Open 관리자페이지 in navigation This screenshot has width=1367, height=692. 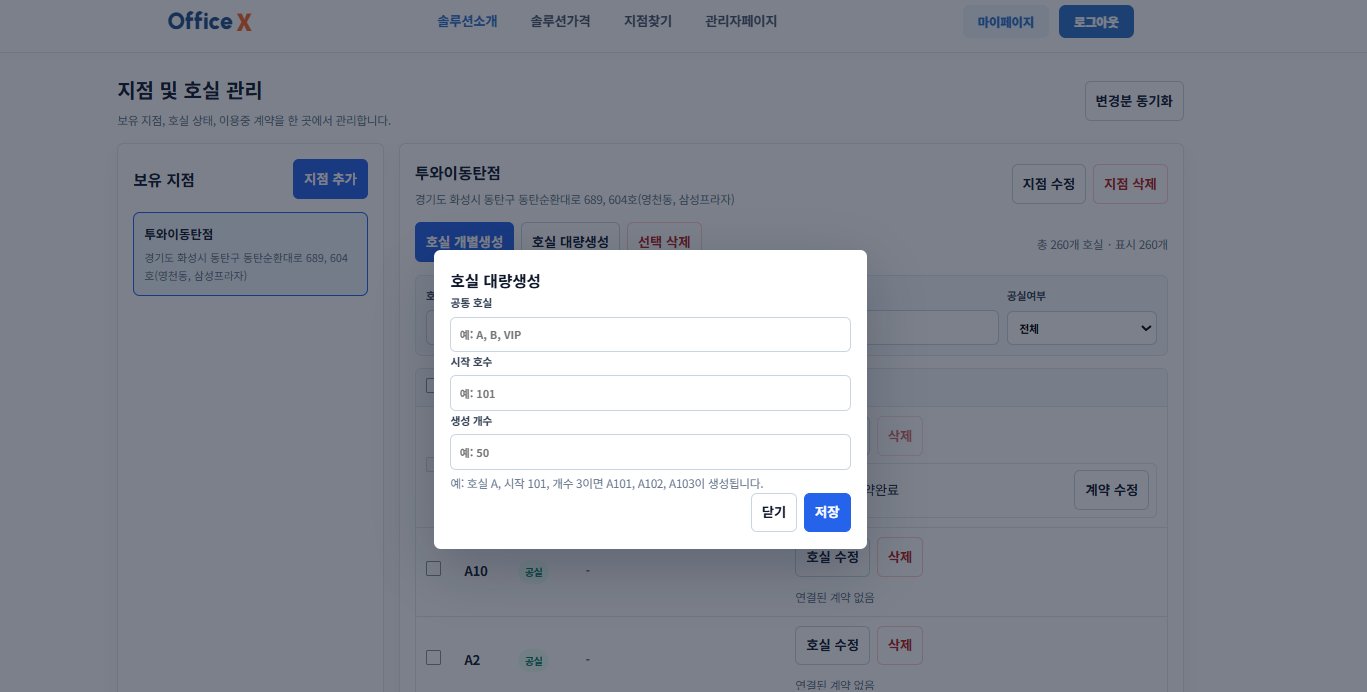click(x=741, y=21)
